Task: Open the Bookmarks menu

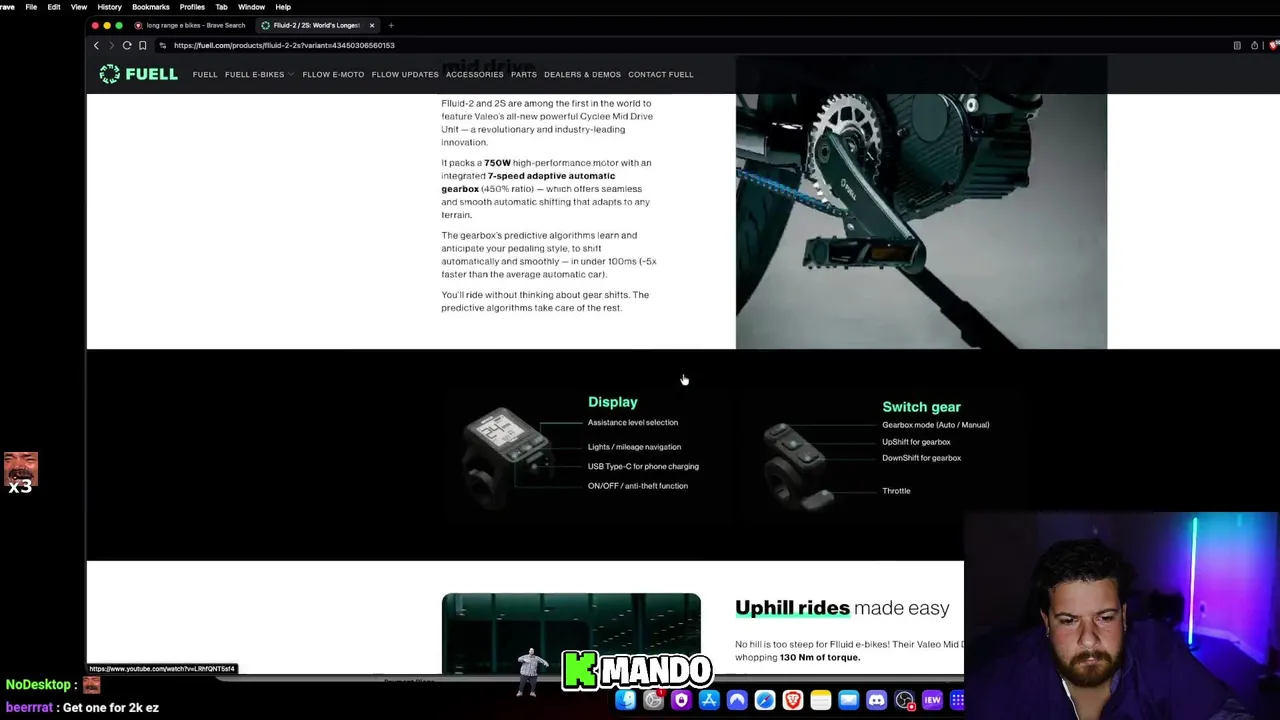Action: click(x=151, y=7)
